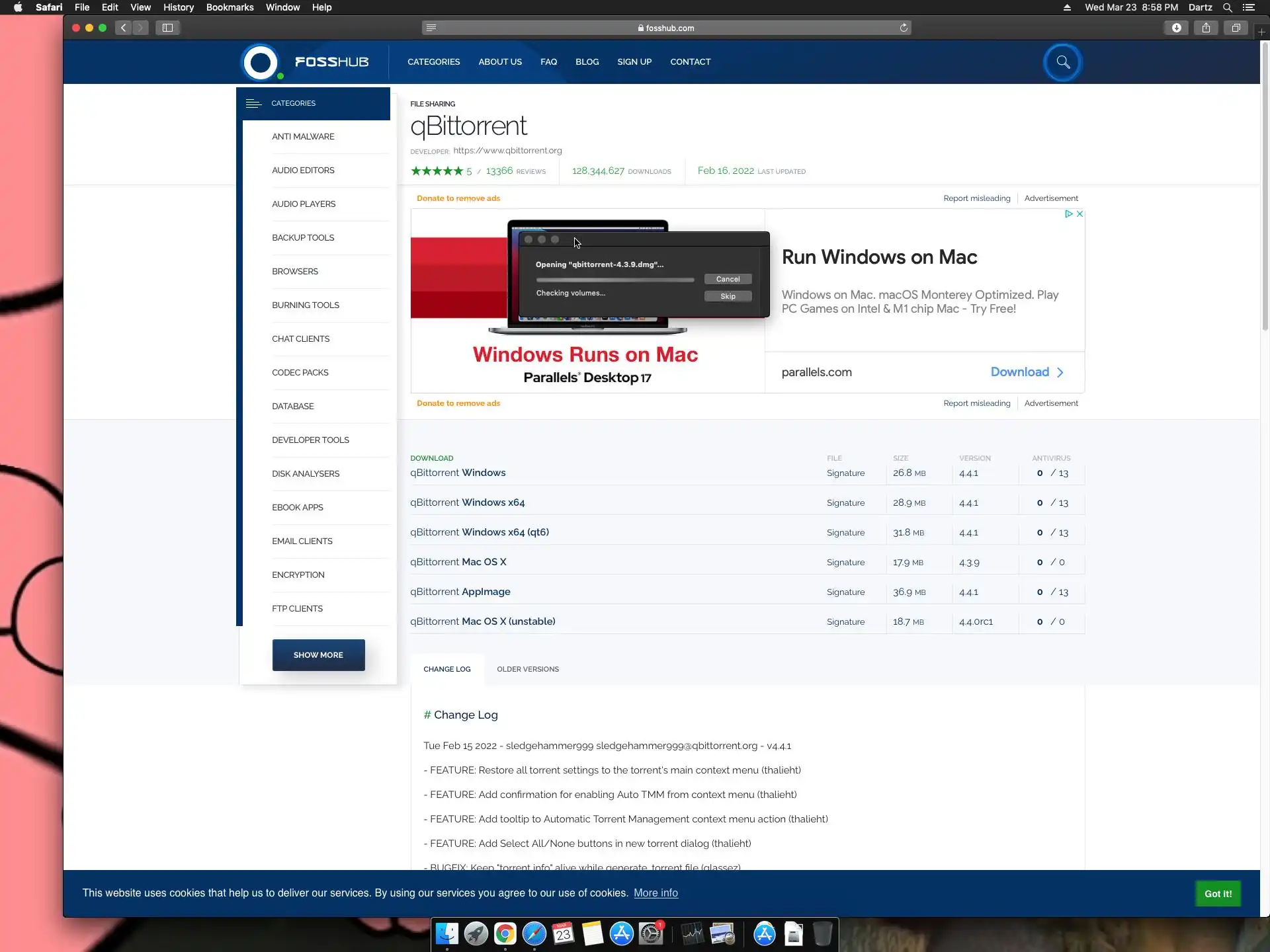Expand list with SHOW MORE button
Viewport: 1270px width, 952px height.
click(x=318, y=655)
